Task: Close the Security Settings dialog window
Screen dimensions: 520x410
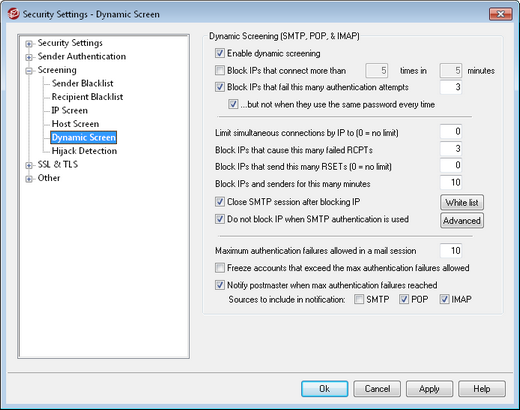Action: (501, 14)
